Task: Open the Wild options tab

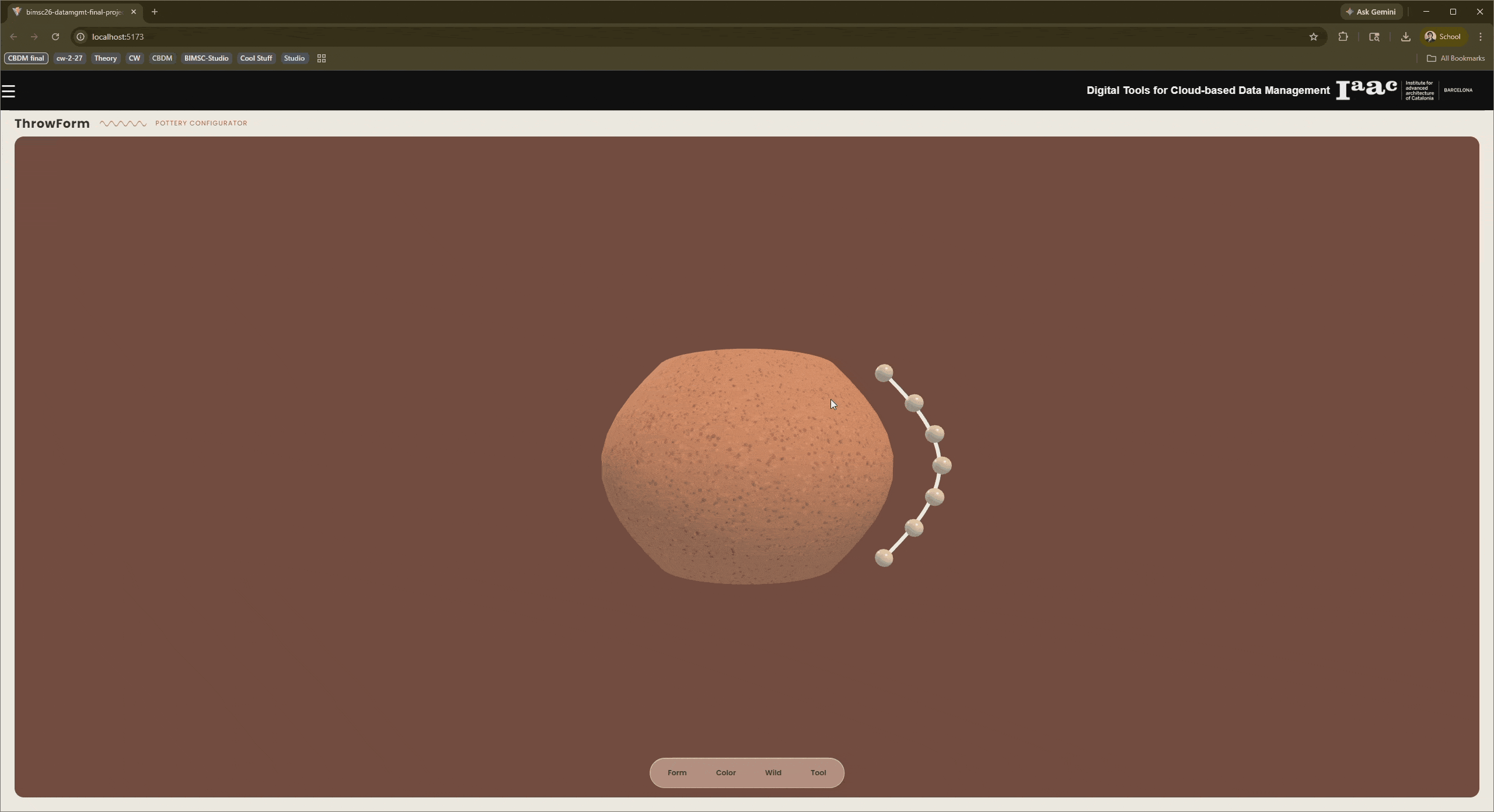Action: pyautogui.click(x=773, y=772)
